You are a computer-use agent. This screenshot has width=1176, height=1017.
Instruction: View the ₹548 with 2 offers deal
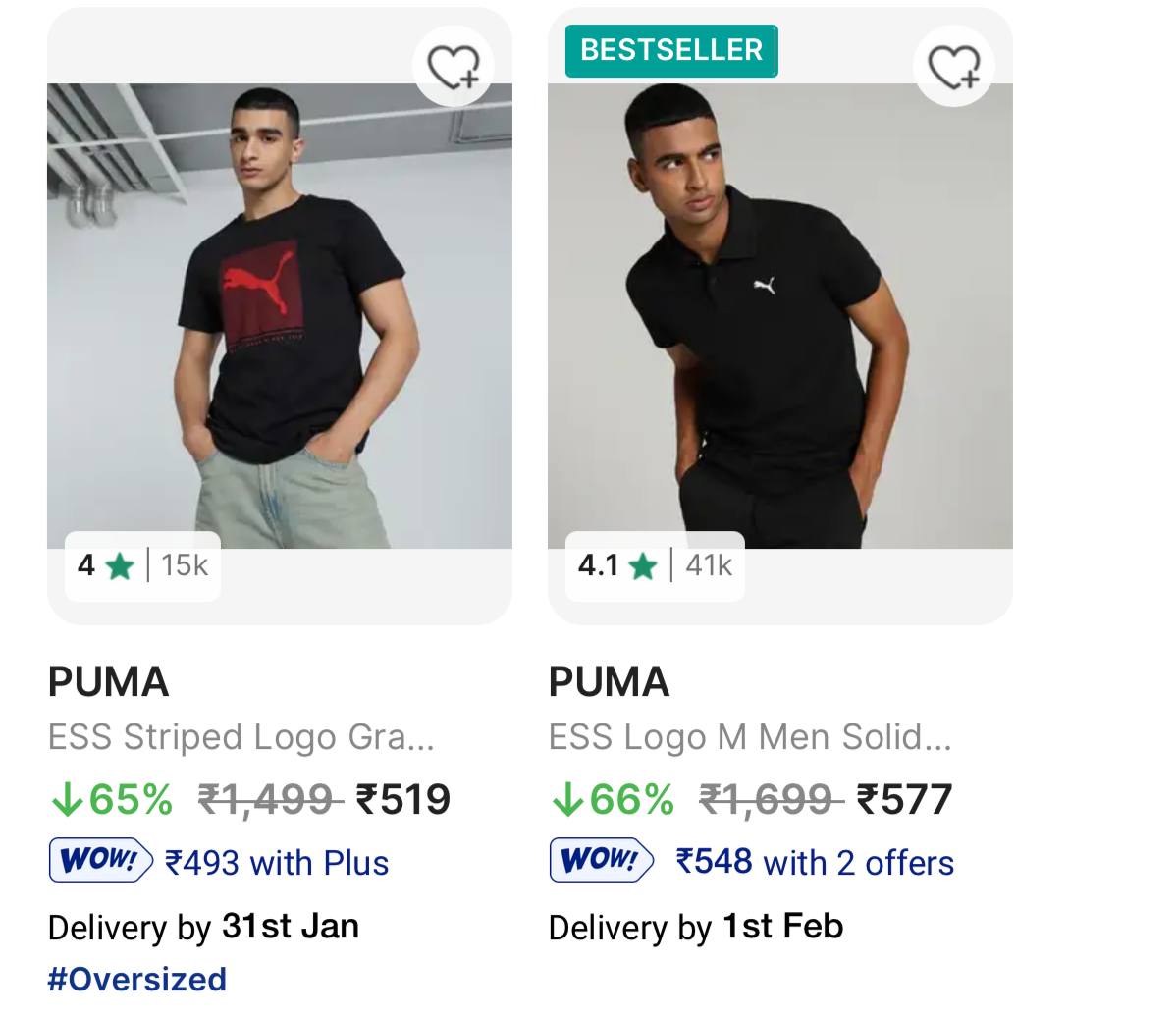tap(815, 863)
